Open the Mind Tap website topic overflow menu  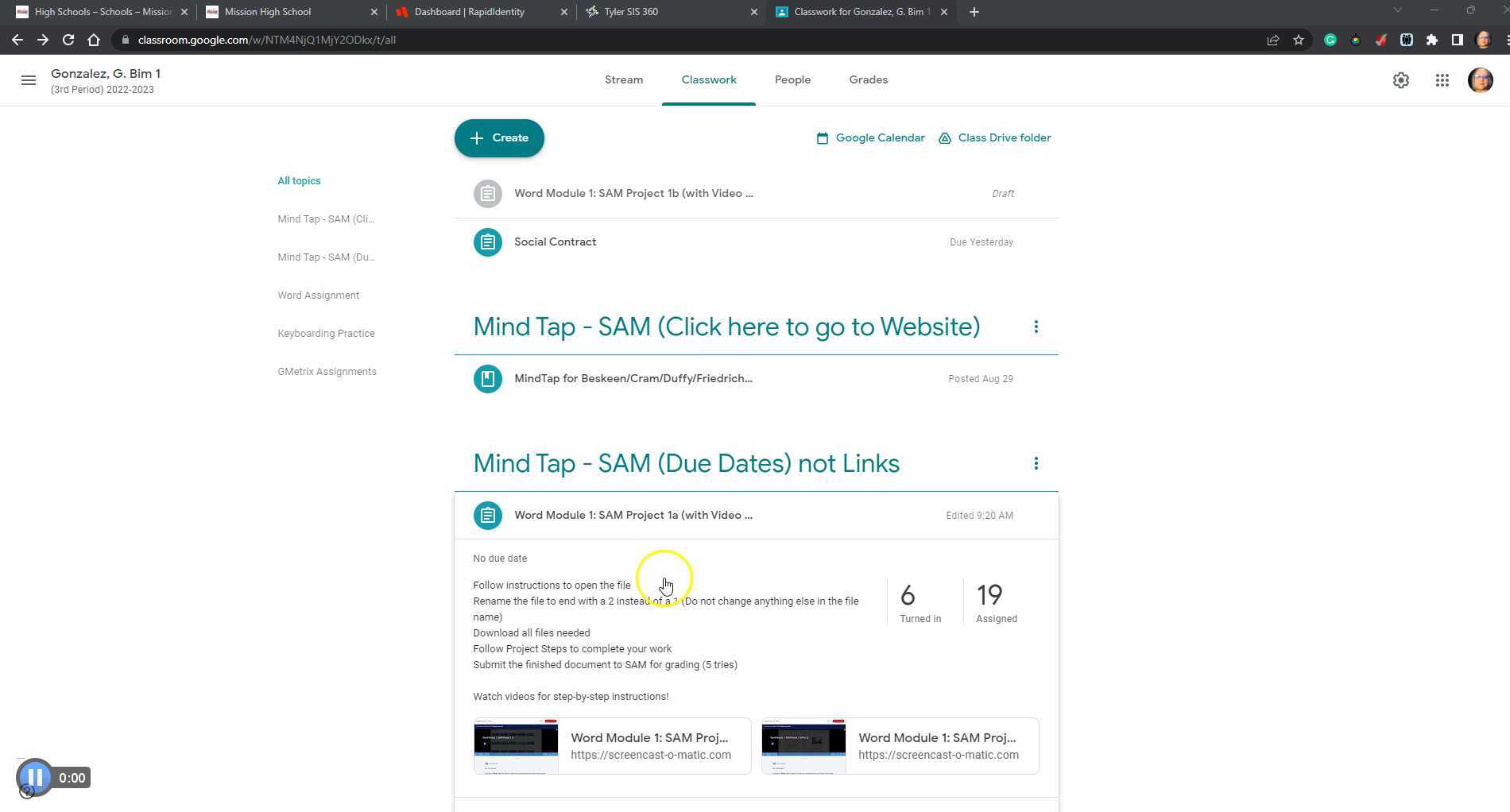click(x=1036, y=327)
